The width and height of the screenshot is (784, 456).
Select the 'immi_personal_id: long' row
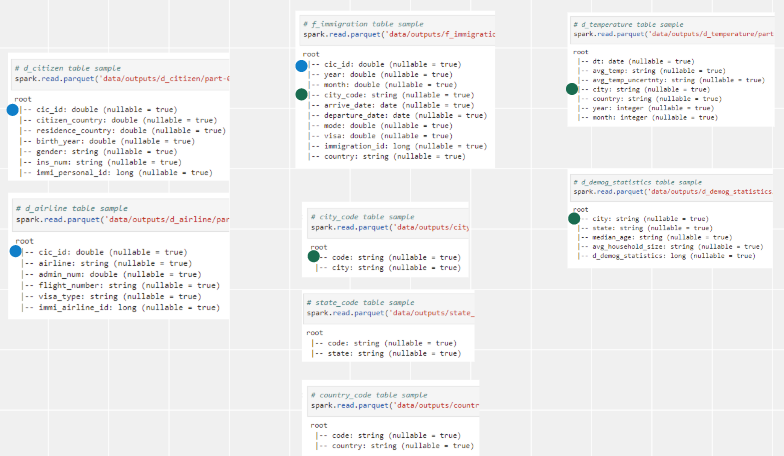tap(117, 172)
